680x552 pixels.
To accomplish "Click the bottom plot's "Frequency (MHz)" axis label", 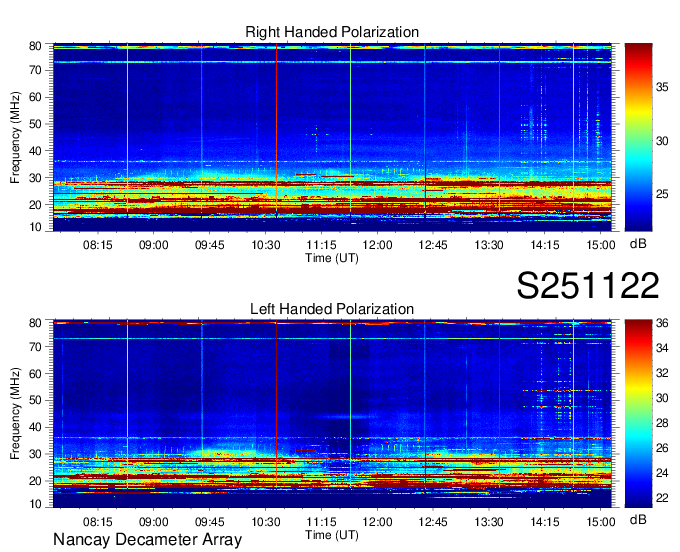I will coord(17,412).
